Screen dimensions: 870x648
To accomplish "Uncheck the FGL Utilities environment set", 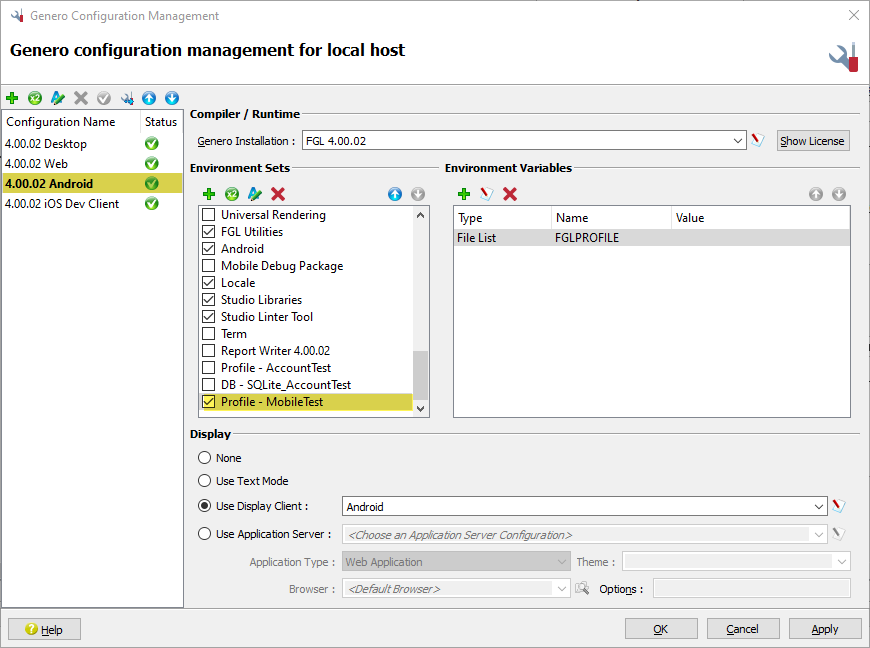I will click(209, 231).
